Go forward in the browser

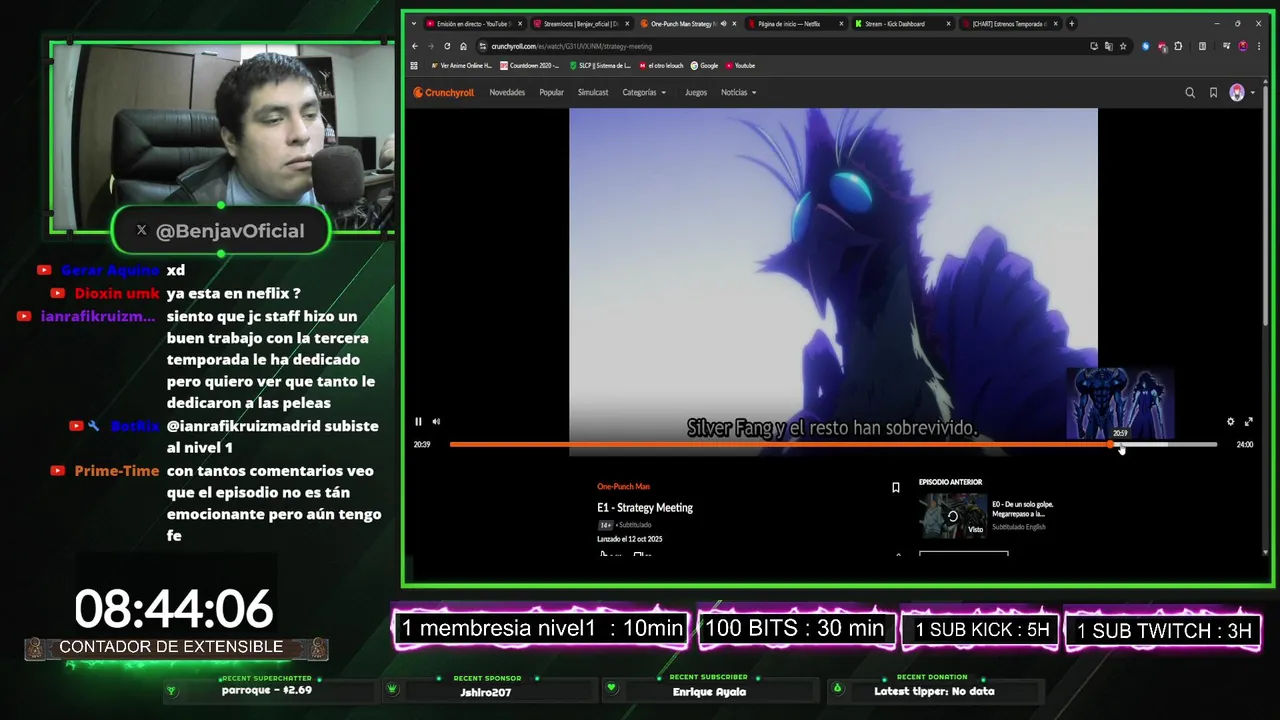pos(431,46)
